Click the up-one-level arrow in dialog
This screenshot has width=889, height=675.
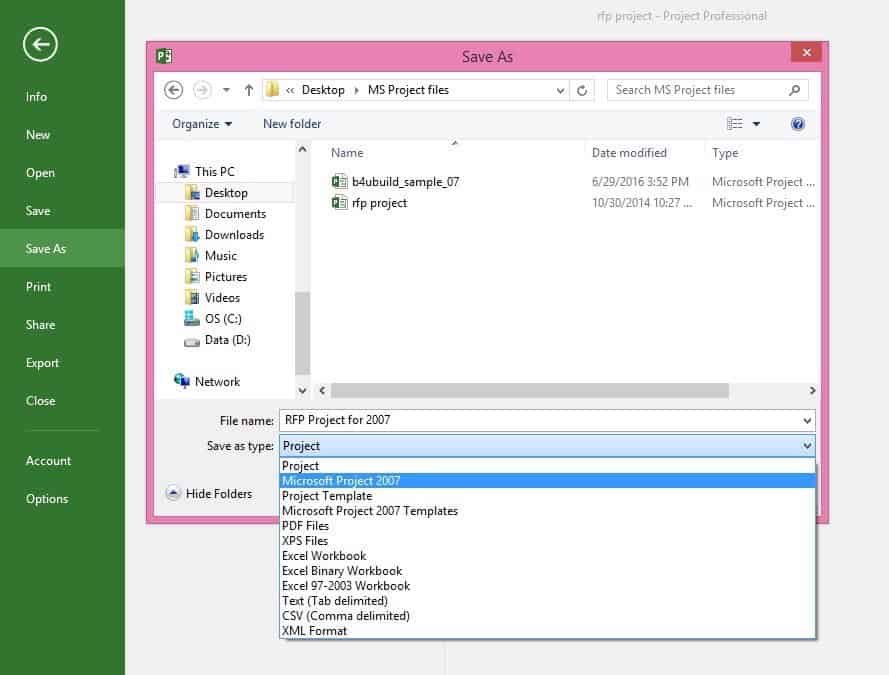click(x=249, y=90)
